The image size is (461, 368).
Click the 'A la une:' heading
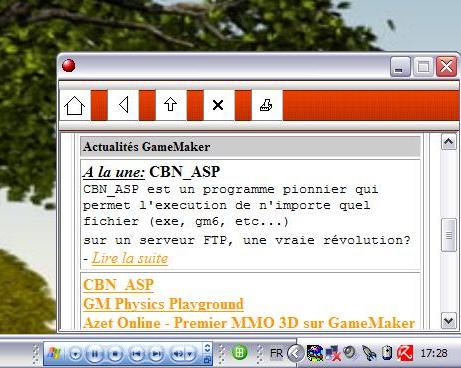114,172
